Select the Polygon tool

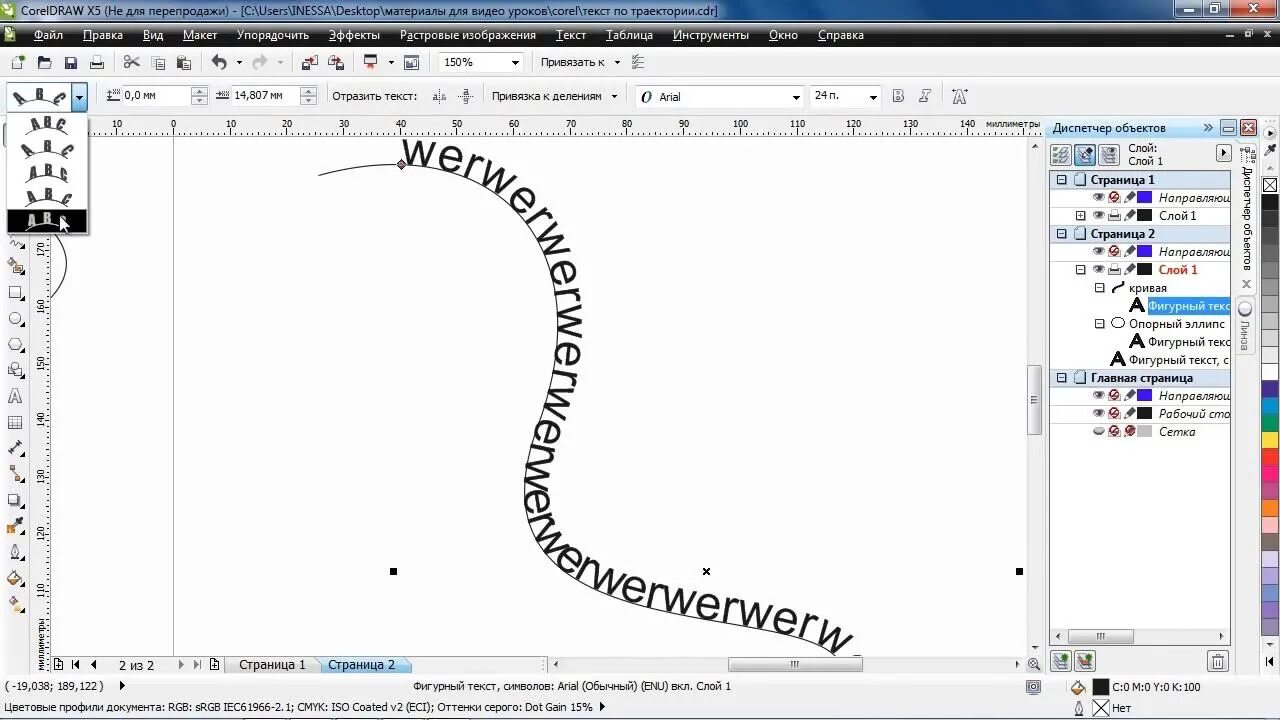16,345
